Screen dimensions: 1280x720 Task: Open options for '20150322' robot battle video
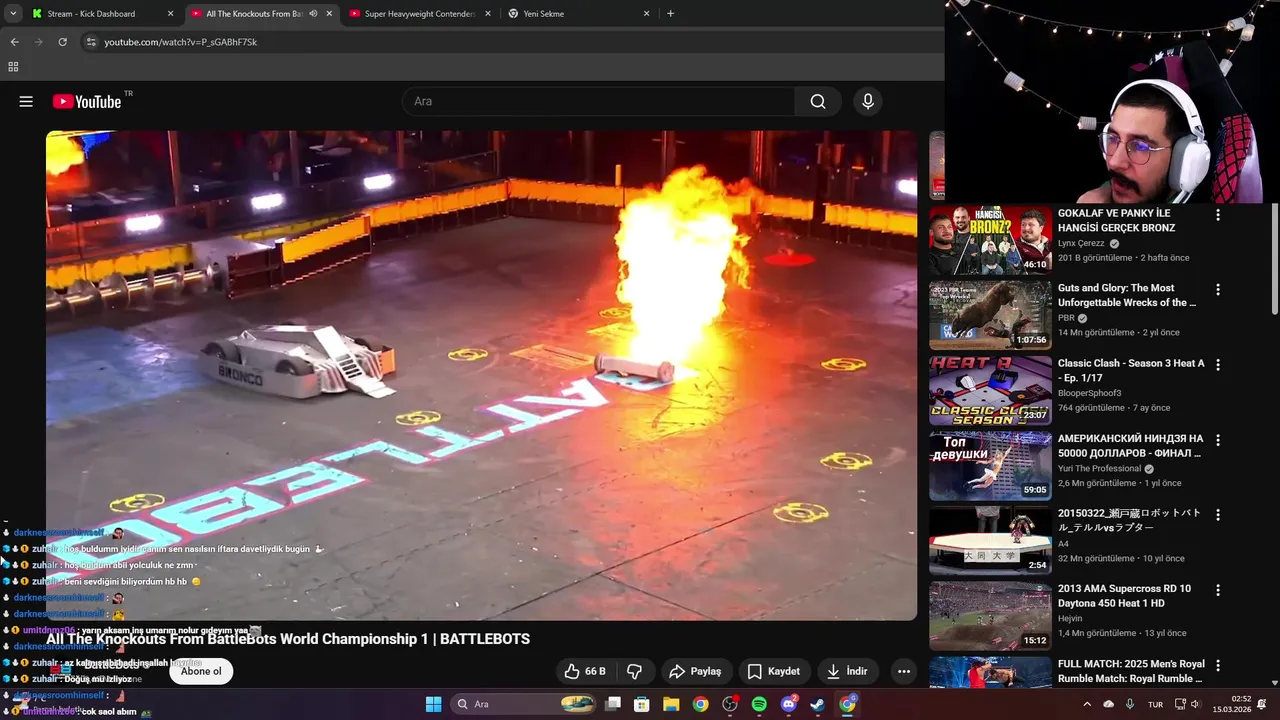coord(1217,515)
